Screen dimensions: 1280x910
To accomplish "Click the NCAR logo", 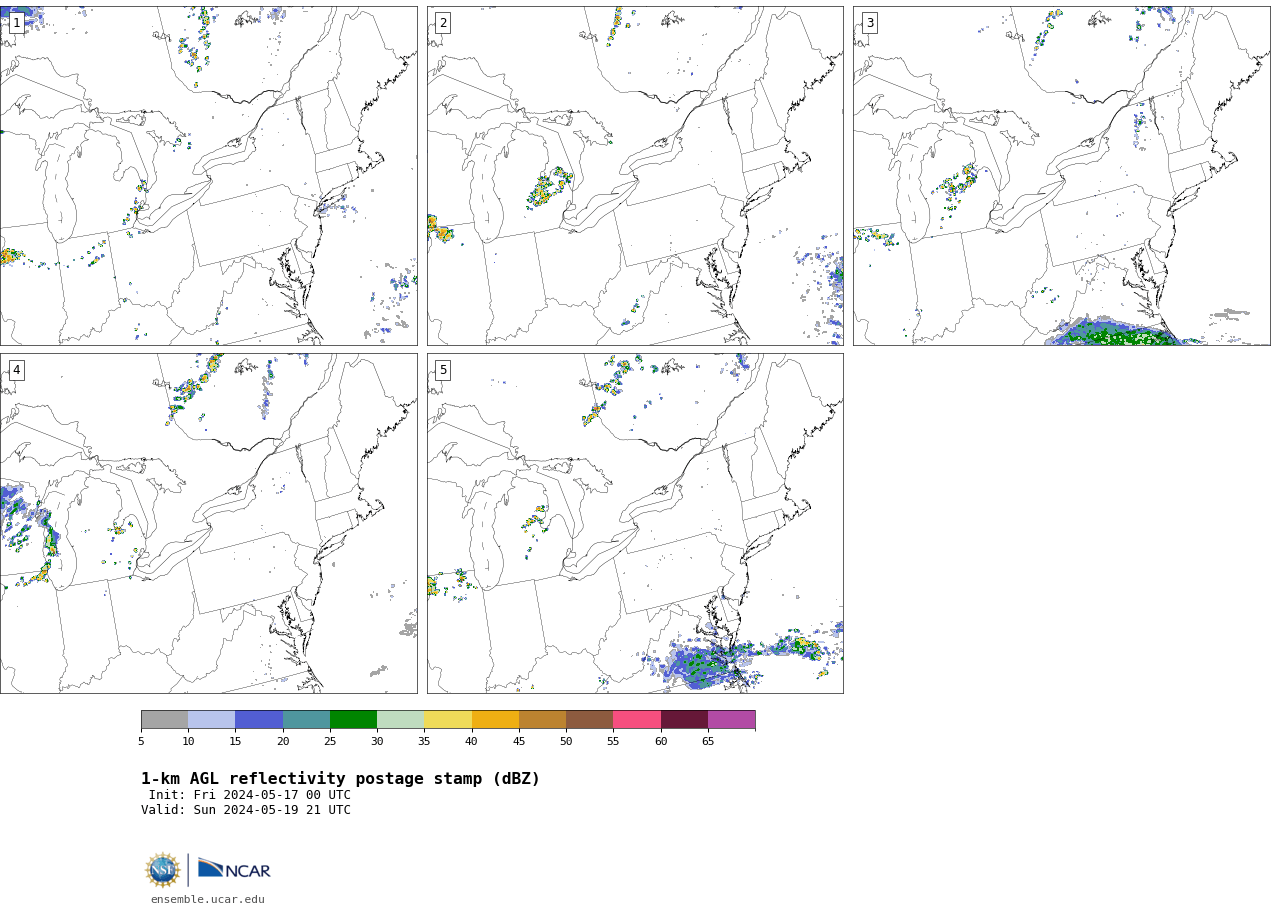I will 234,869.
